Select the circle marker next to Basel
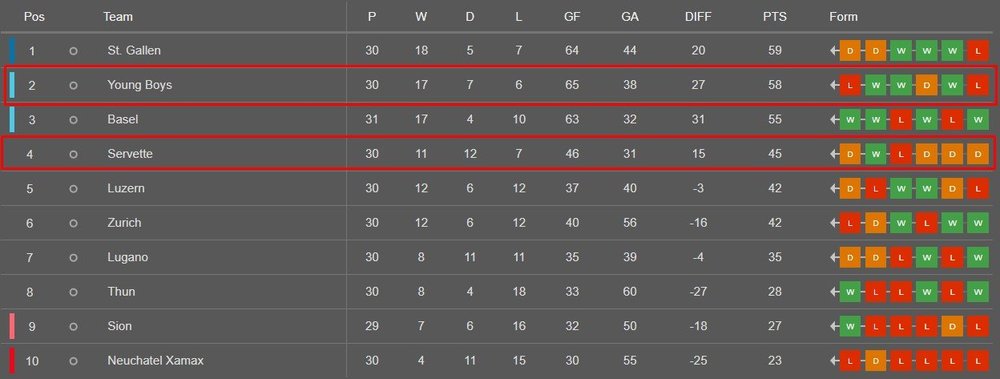Image resolution: width=1000 pixels, height=379 pixels. (73, 119)
